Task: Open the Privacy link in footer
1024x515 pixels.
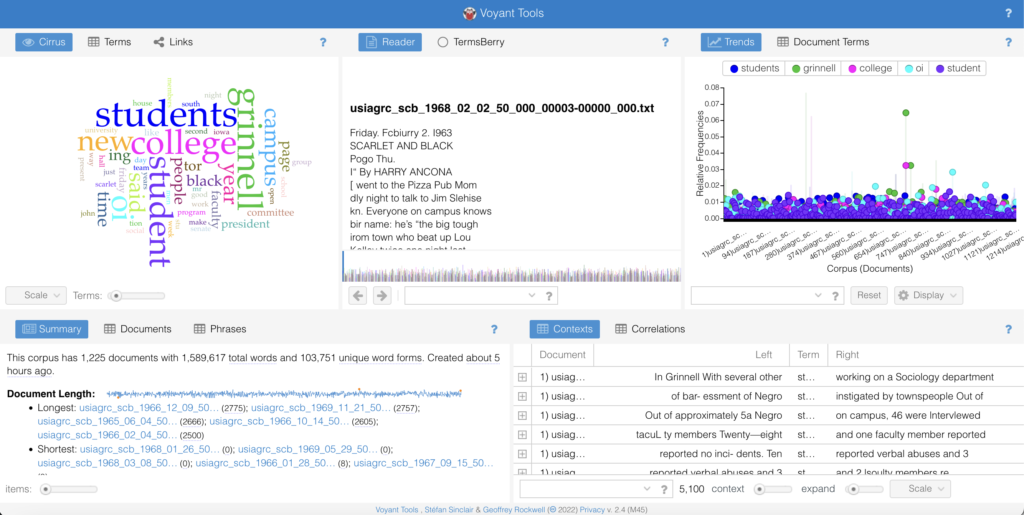Action: (592, 510)
